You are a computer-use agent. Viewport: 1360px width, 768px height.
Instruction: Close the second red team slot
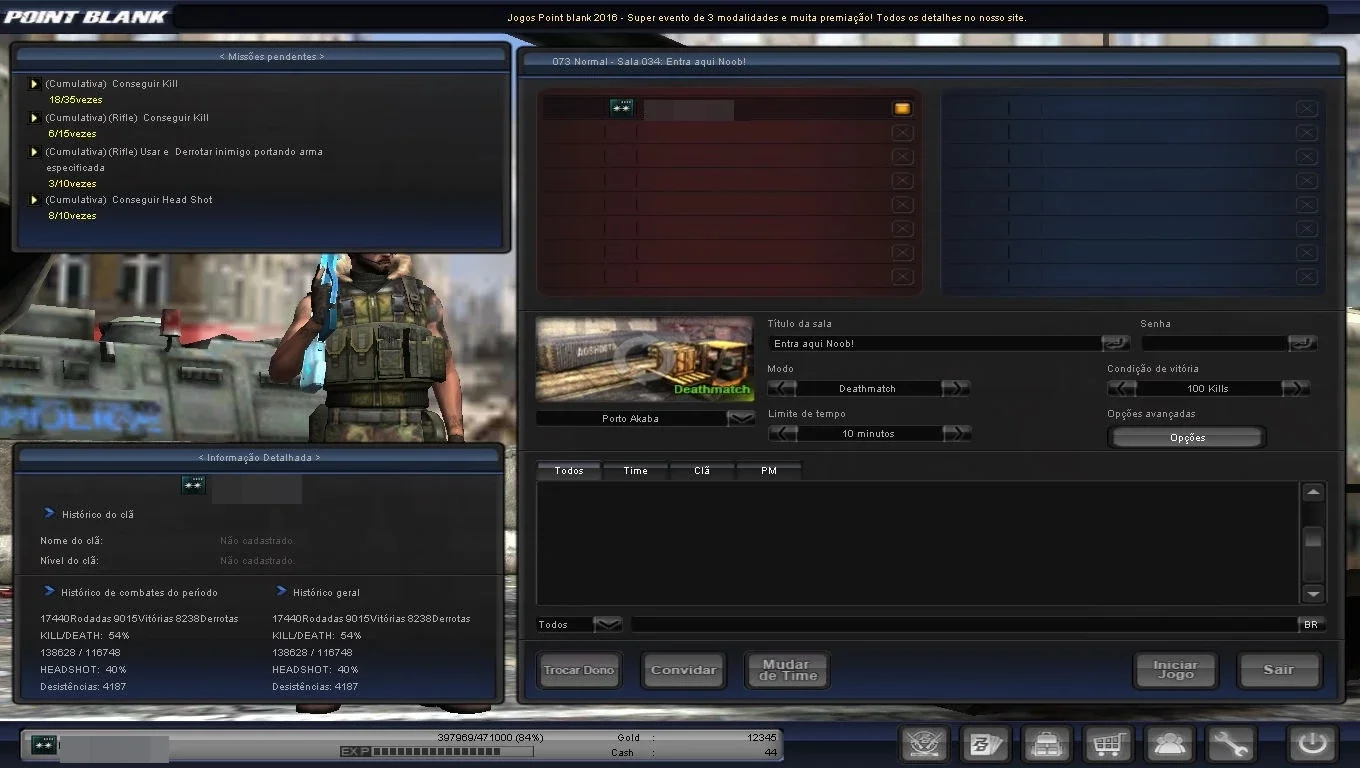tap(902, 132)
